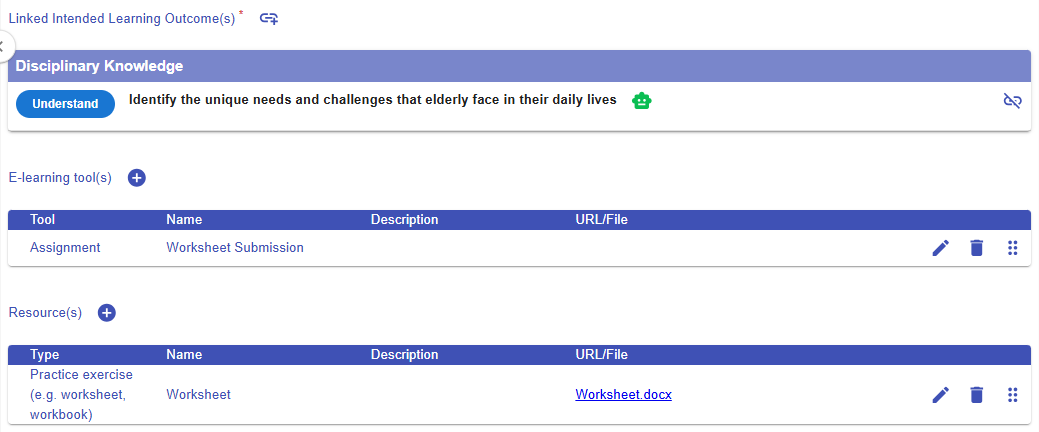Delete the Worksheet Submission tool
Viewport: 1039px width, 432px height.
tap(977, 248)
